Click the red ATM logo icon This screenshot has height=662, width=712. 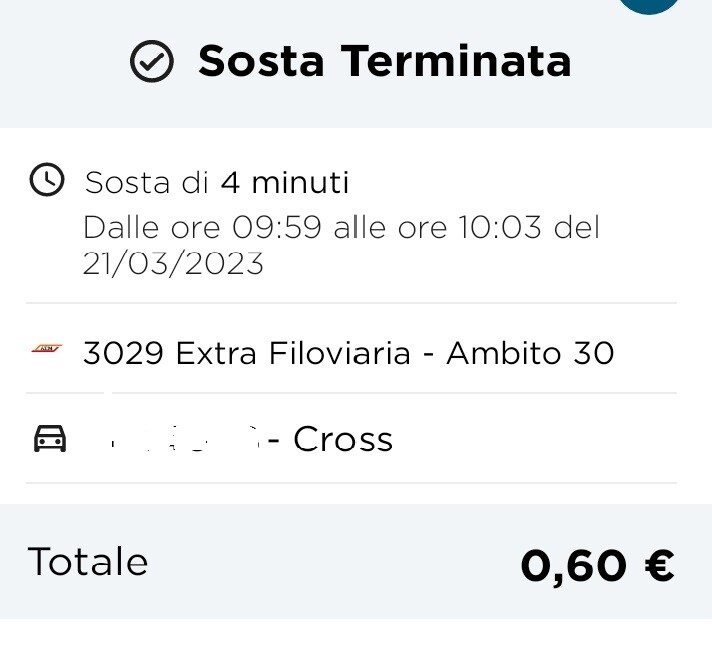point(47,349)
